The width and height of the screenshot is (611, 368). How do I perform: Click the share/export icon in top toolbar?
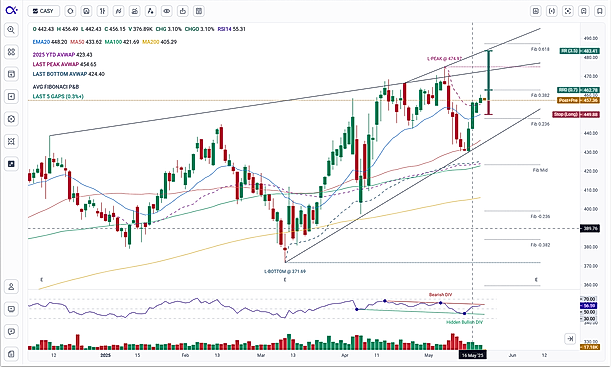click(183, 11)
